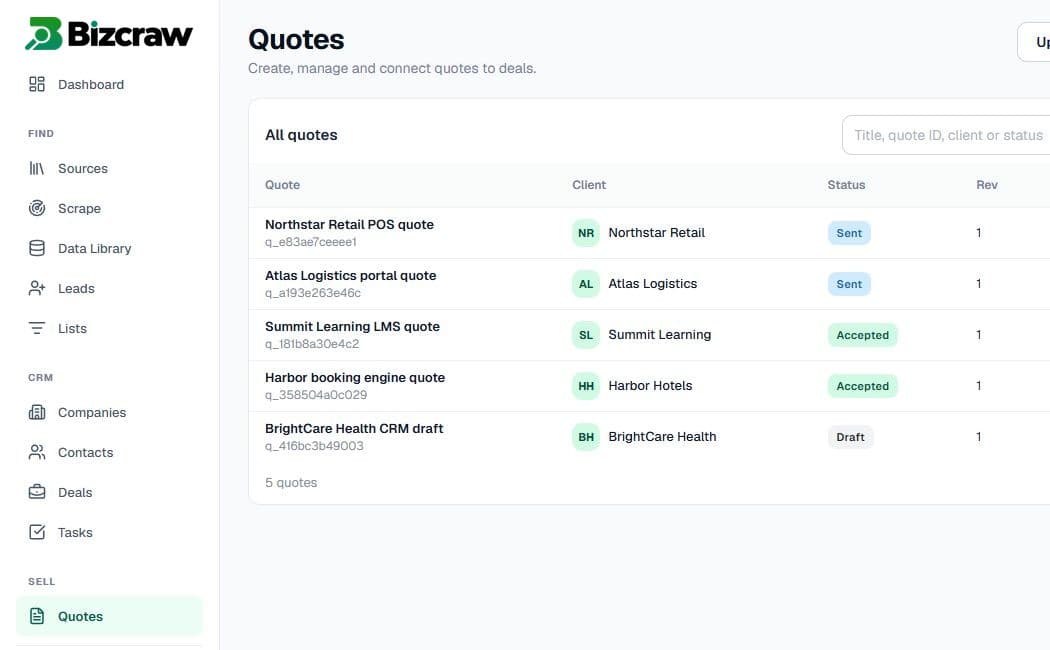Click the partially visible top-right button
Image resolution: width=1050 pixels, height=650 pixels.
pos(1034,42)
